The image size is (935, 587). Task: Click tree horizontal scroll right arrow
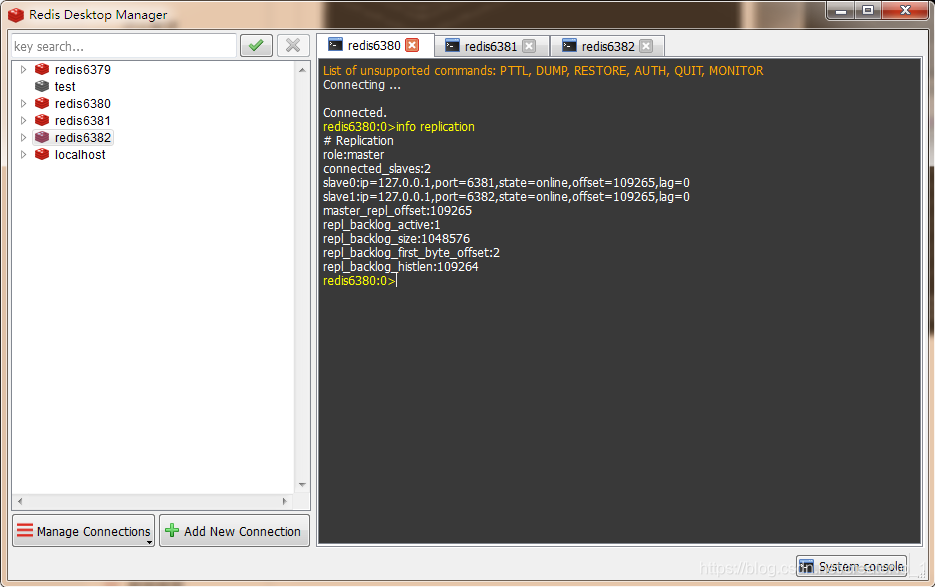(284, 501)
